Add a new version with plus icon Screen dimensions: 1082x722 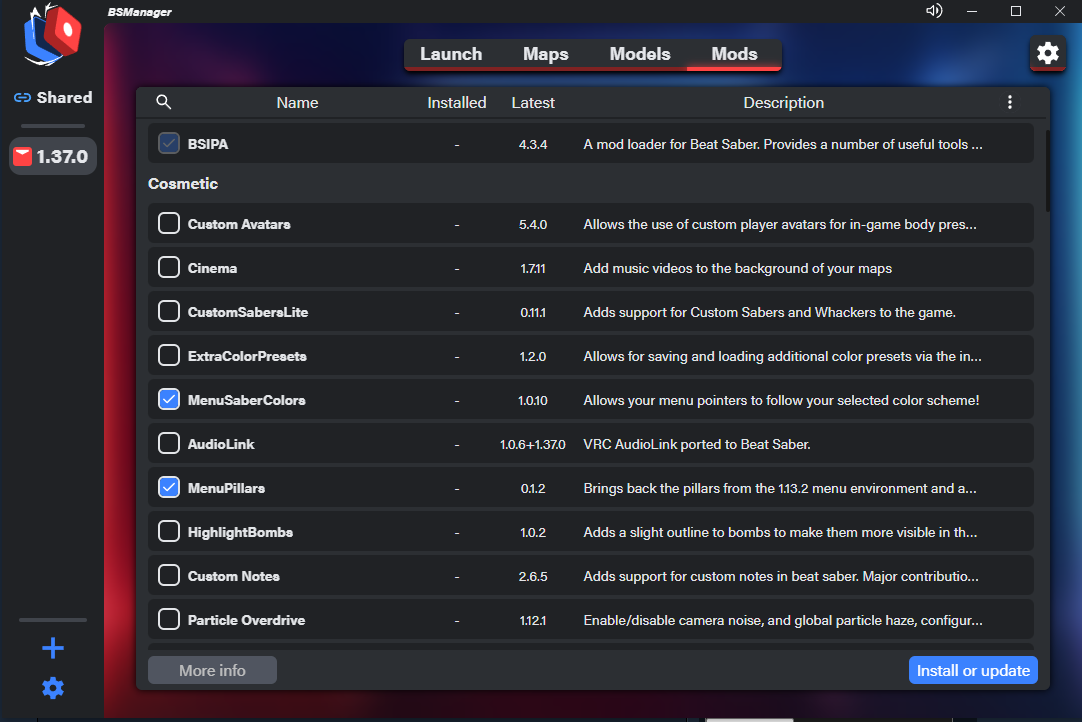pos(53,648)
